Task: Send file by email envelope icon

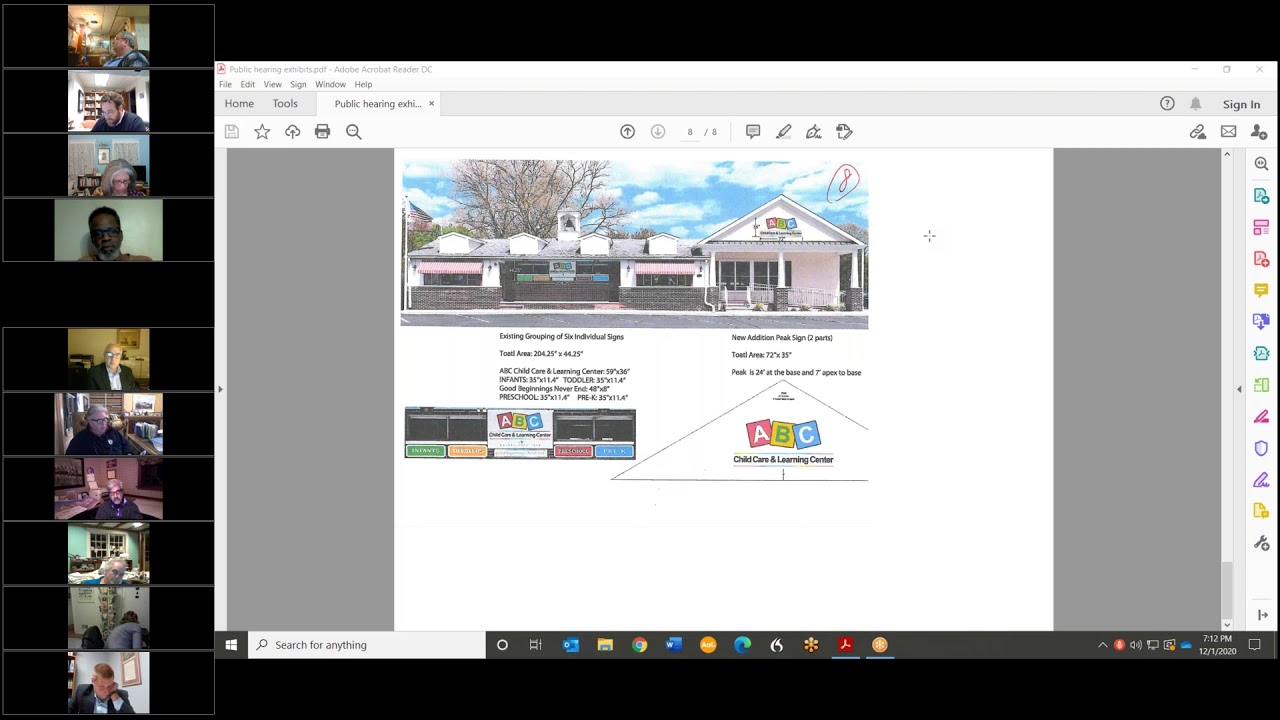Action: [1228, 132]
